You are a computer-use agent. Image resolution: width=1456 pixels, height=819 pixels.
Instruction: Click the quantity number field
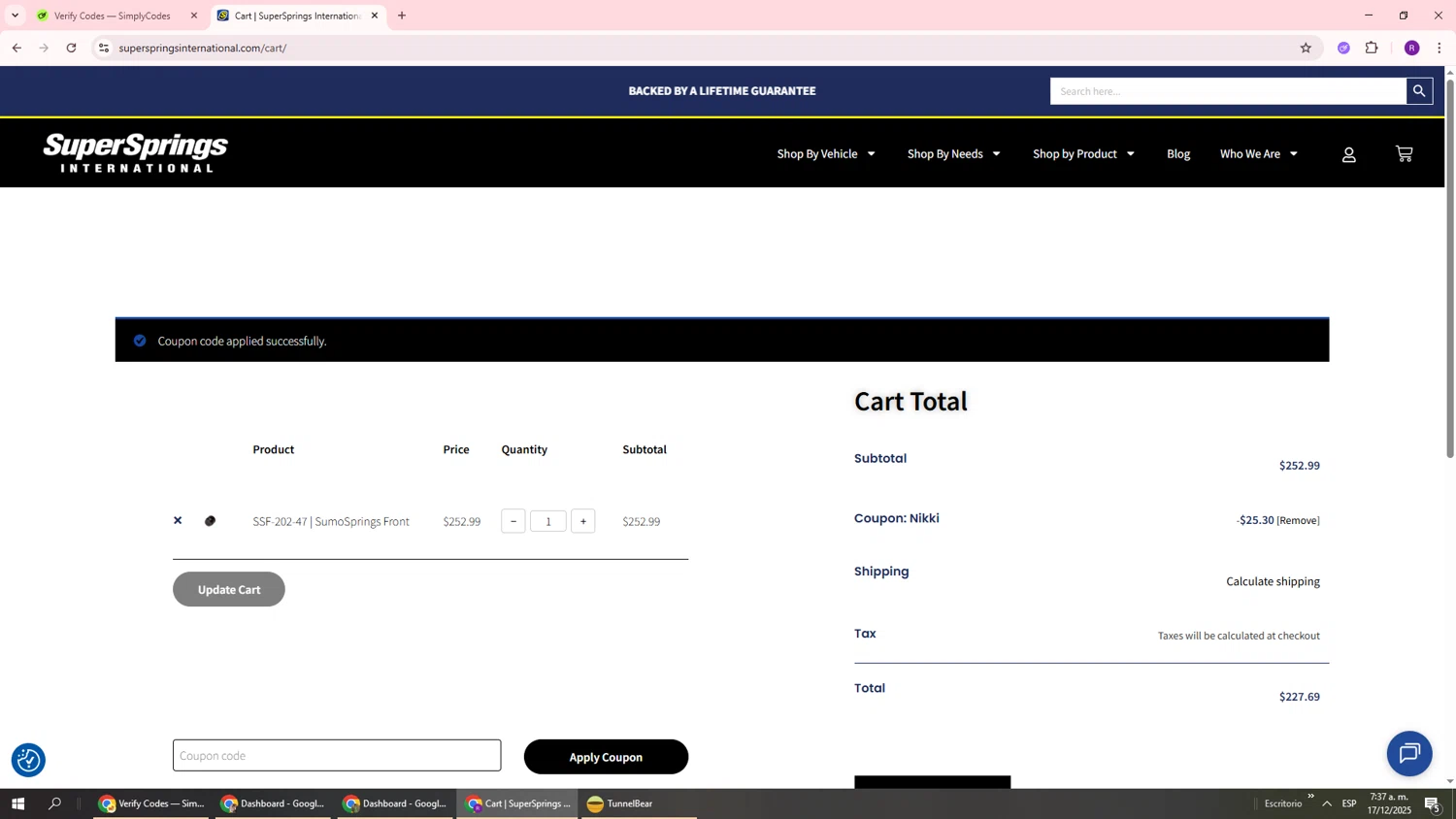tap(548, 521)
